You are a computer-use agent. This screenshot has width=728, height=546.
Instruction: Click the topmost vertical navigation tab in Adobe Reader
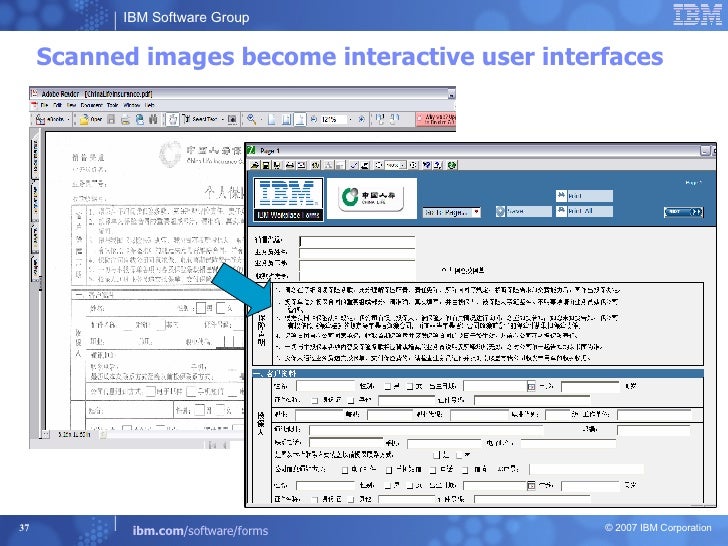coord(34,158)
